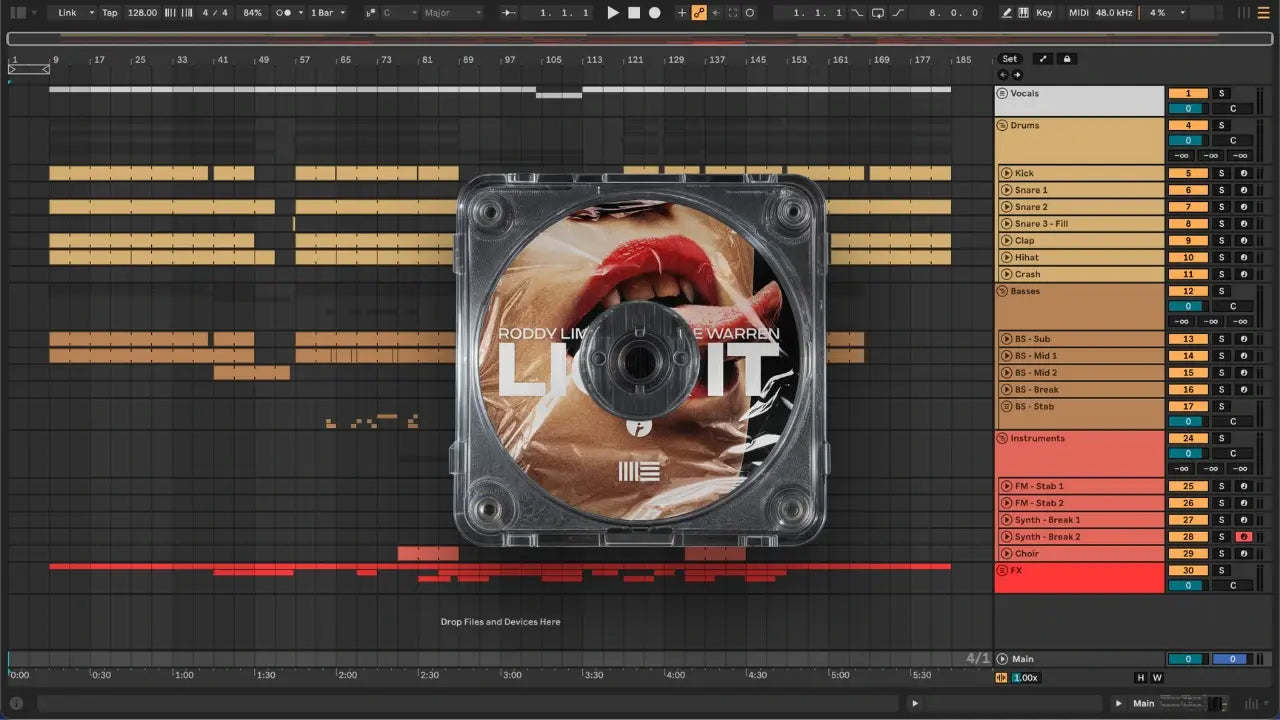
Task: Click the 4 / 4 time signature field
Action: 214,13
